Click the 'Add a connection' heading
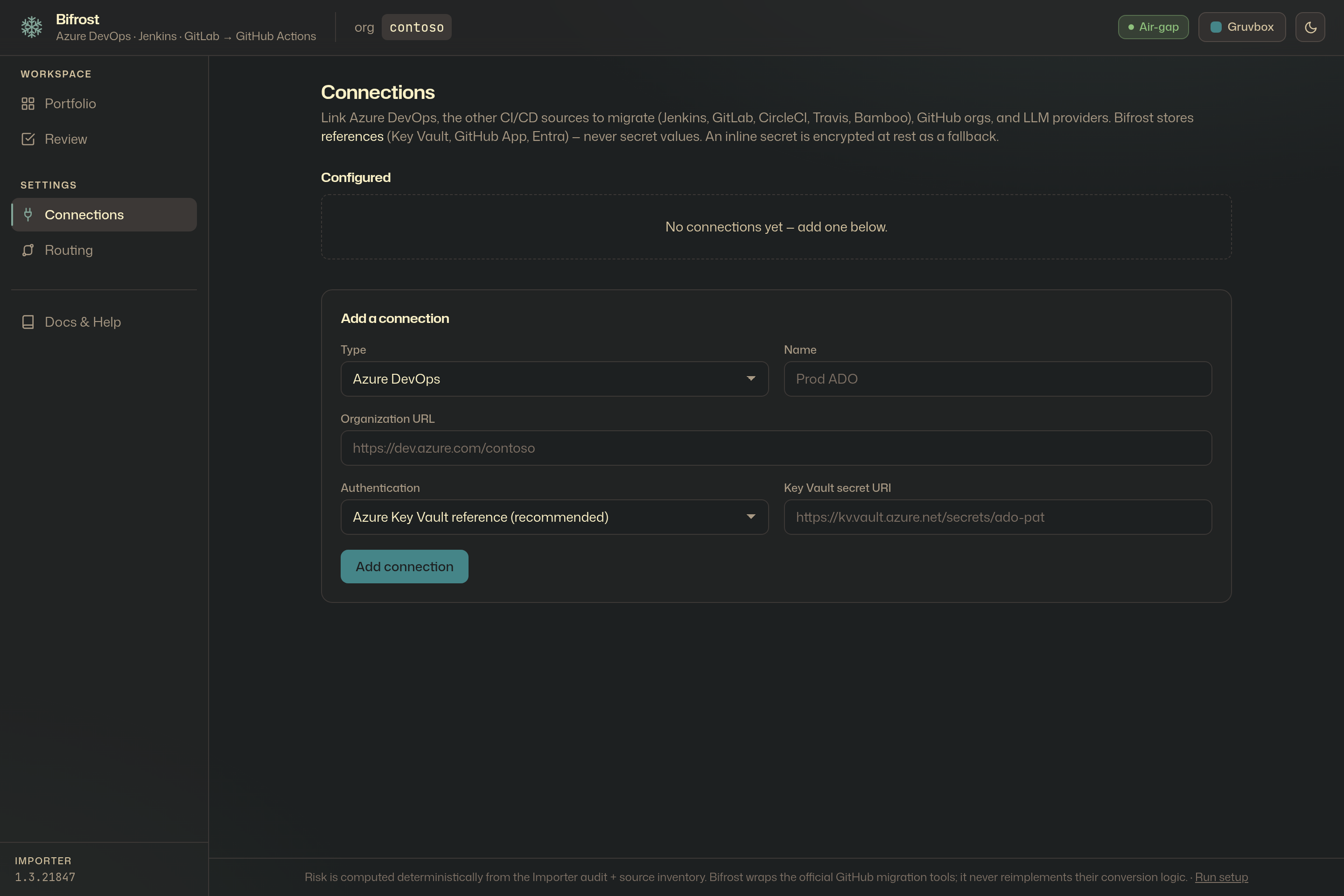1344x896 pixels. click(395, 318)
